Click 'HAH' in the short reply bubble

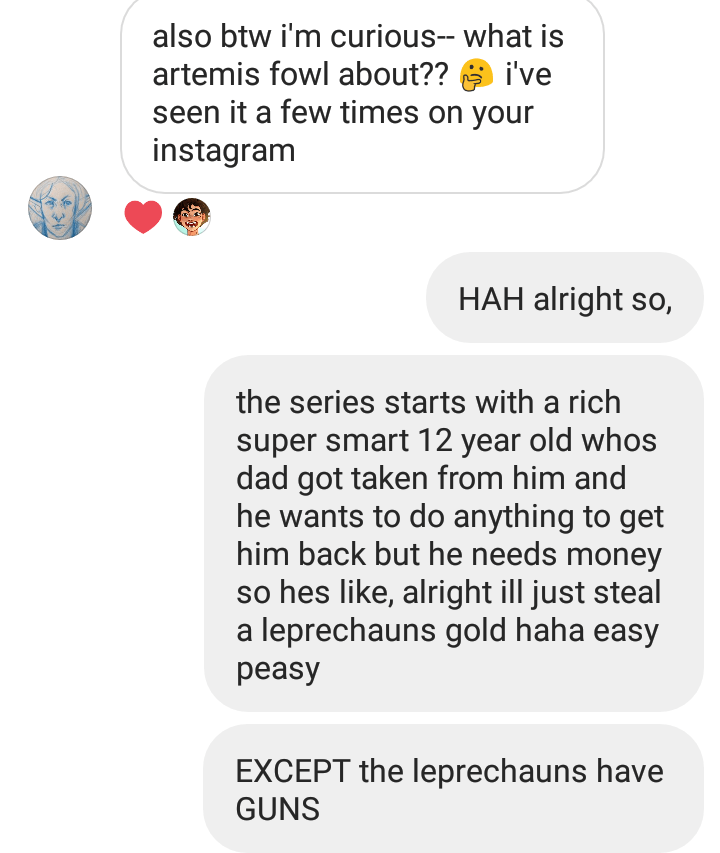[x=491, y=299]
